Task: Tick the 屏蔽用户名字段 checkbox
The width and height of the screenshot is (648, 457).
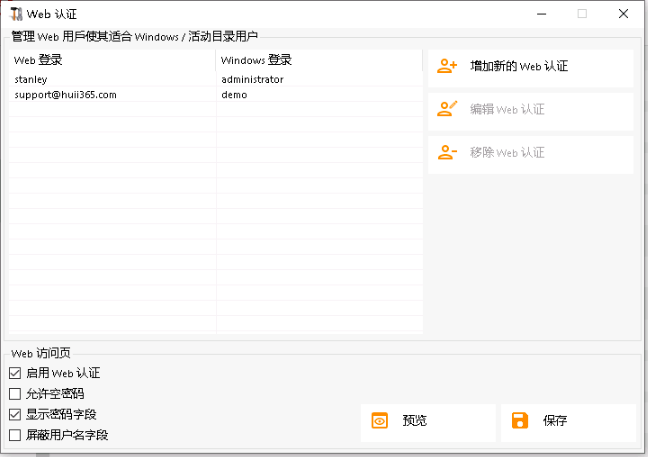Action: (x=15, y=435)
